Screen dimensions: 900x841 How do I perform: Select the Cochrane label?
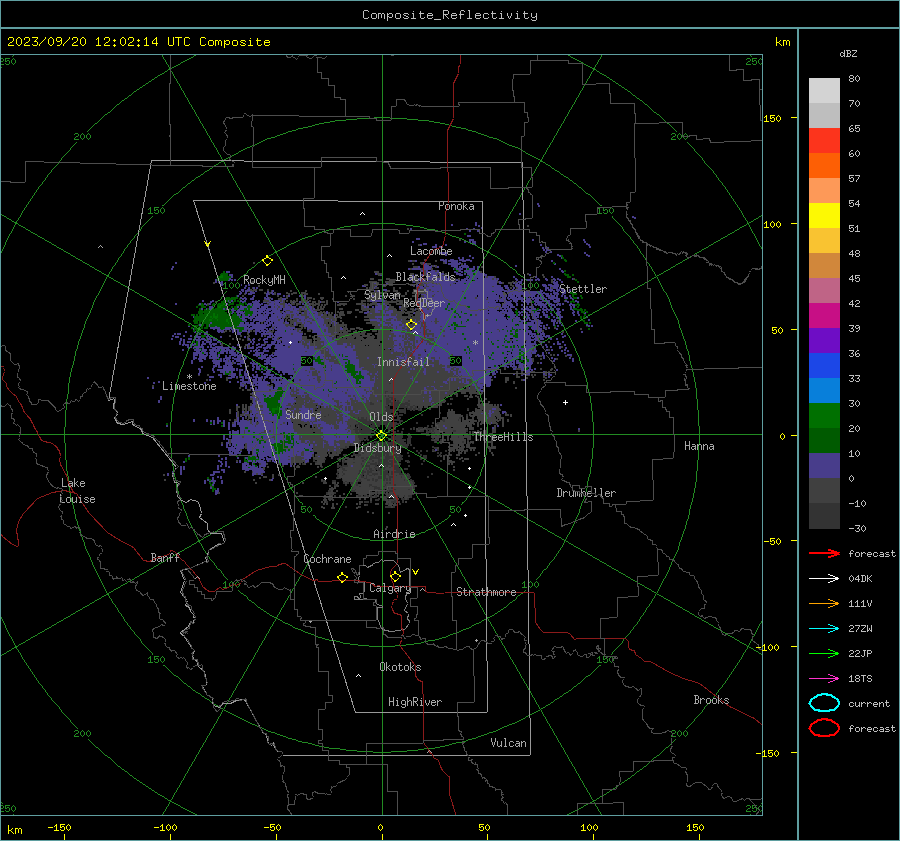(327, 559)
